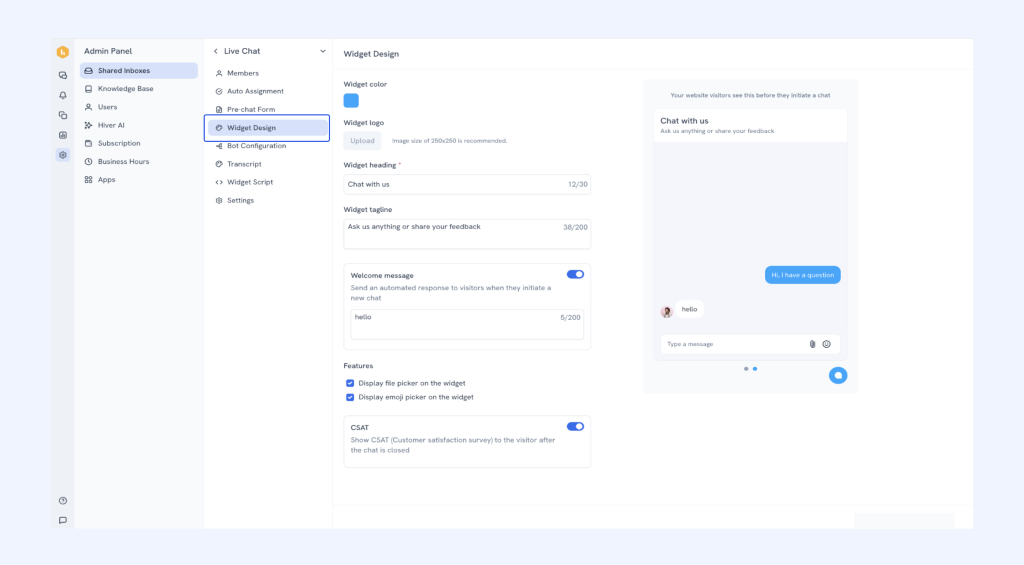Image resolution: width=1024 pixels, height=565 pixels.
Task: Uncheck Display emoji picker on the widget
Action: pyautogui.click(x=350, y=397)
